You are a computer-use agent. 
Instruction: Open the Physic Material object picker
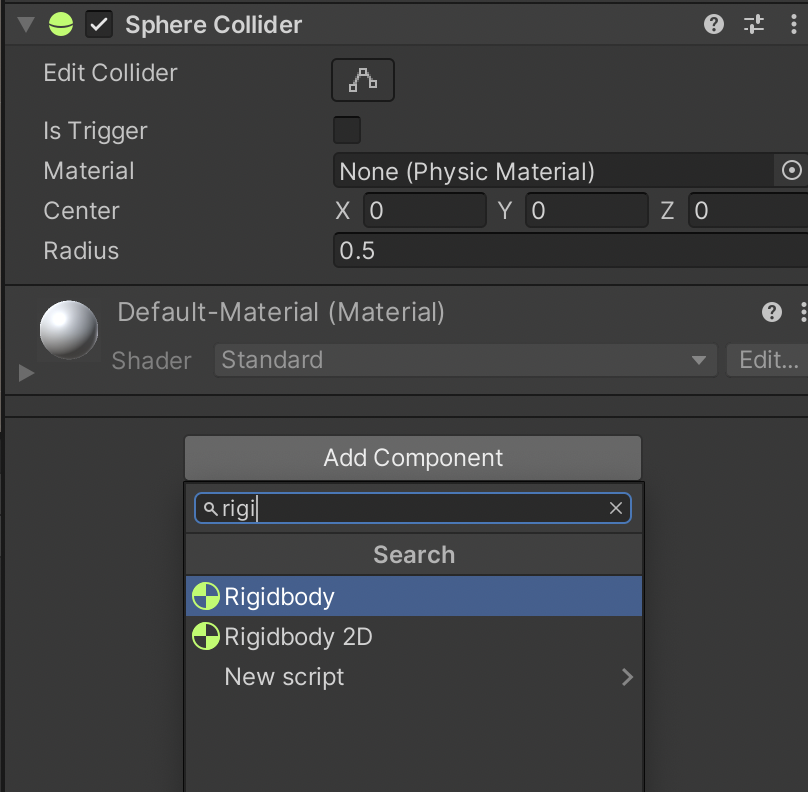coord(792,171)
